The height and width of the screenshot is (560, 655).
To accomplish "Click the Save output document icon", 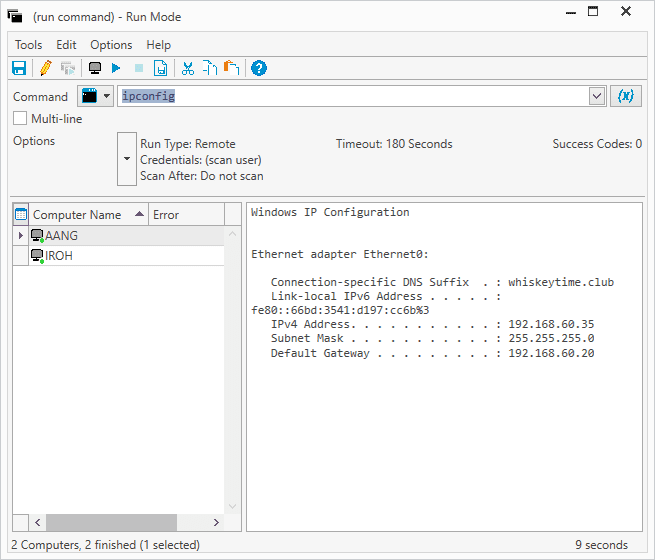I will (160, 68).
